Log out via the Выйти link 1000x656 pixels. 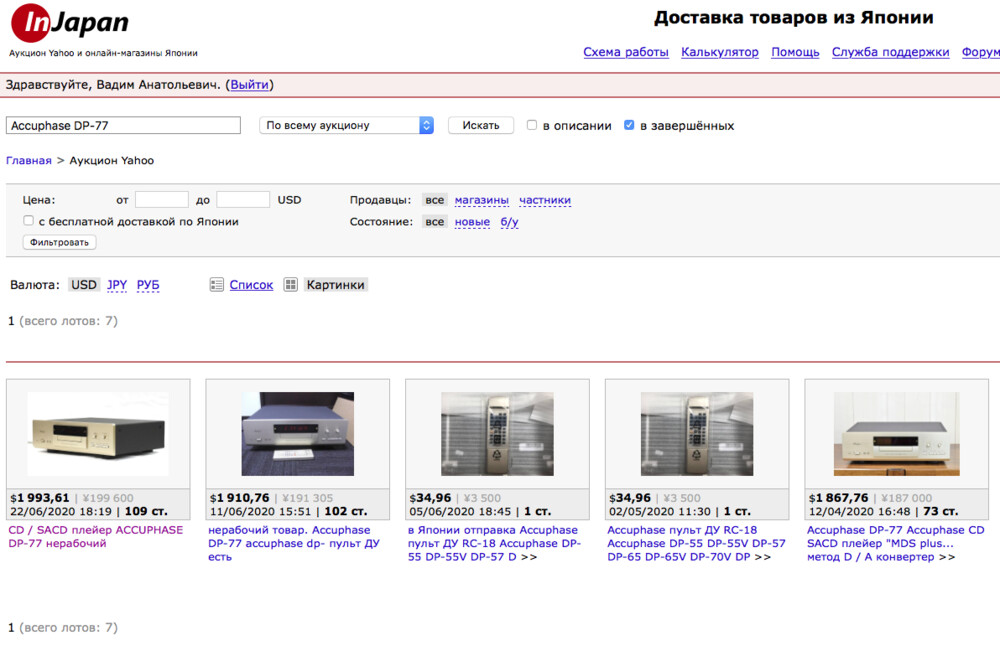coord(249,84)
